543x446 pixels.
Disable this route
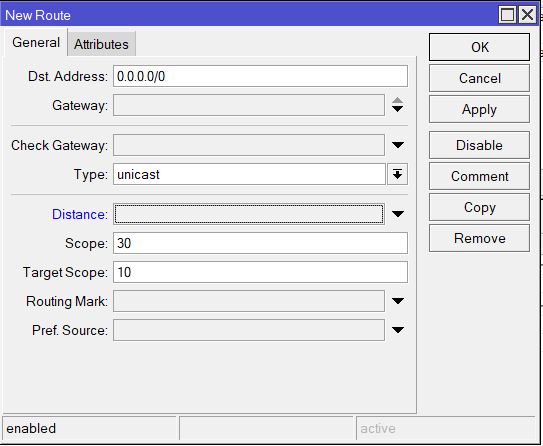point(479,145)
